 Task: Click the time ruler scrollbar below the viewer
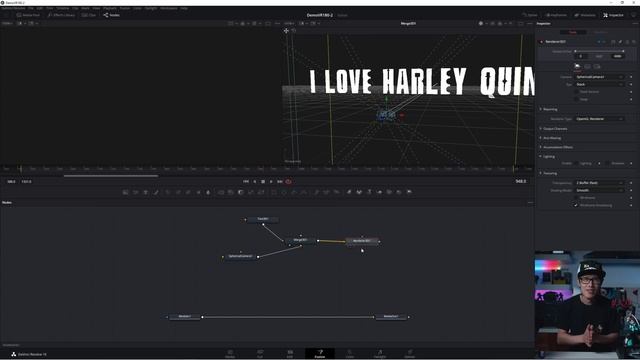click(111, 176)
